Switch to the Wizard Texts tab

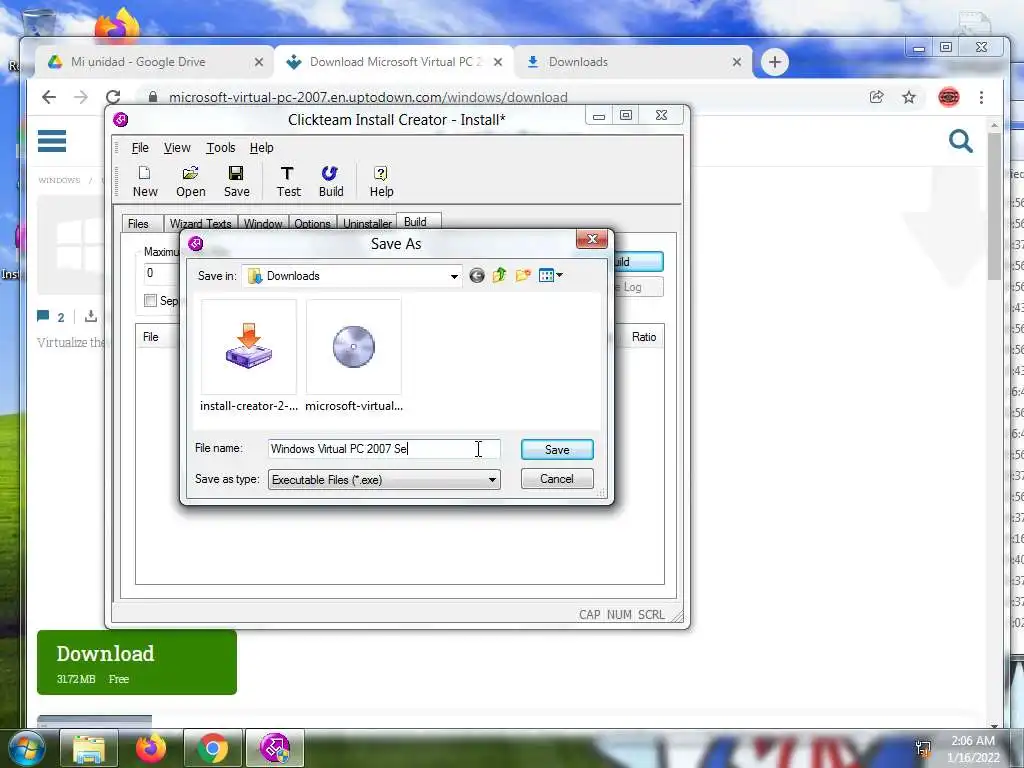click(x=200, y=223)
